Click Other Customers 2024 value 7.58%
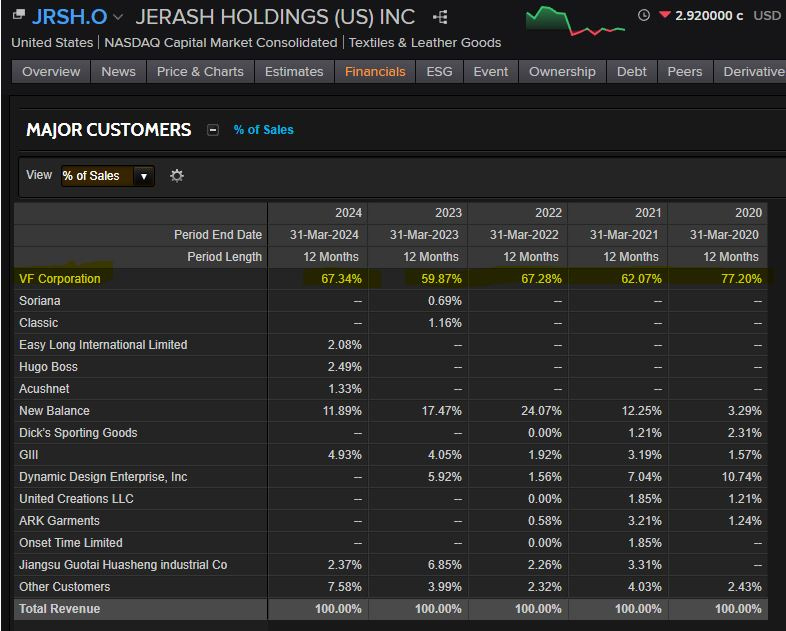786x631 pixels. 345,587
